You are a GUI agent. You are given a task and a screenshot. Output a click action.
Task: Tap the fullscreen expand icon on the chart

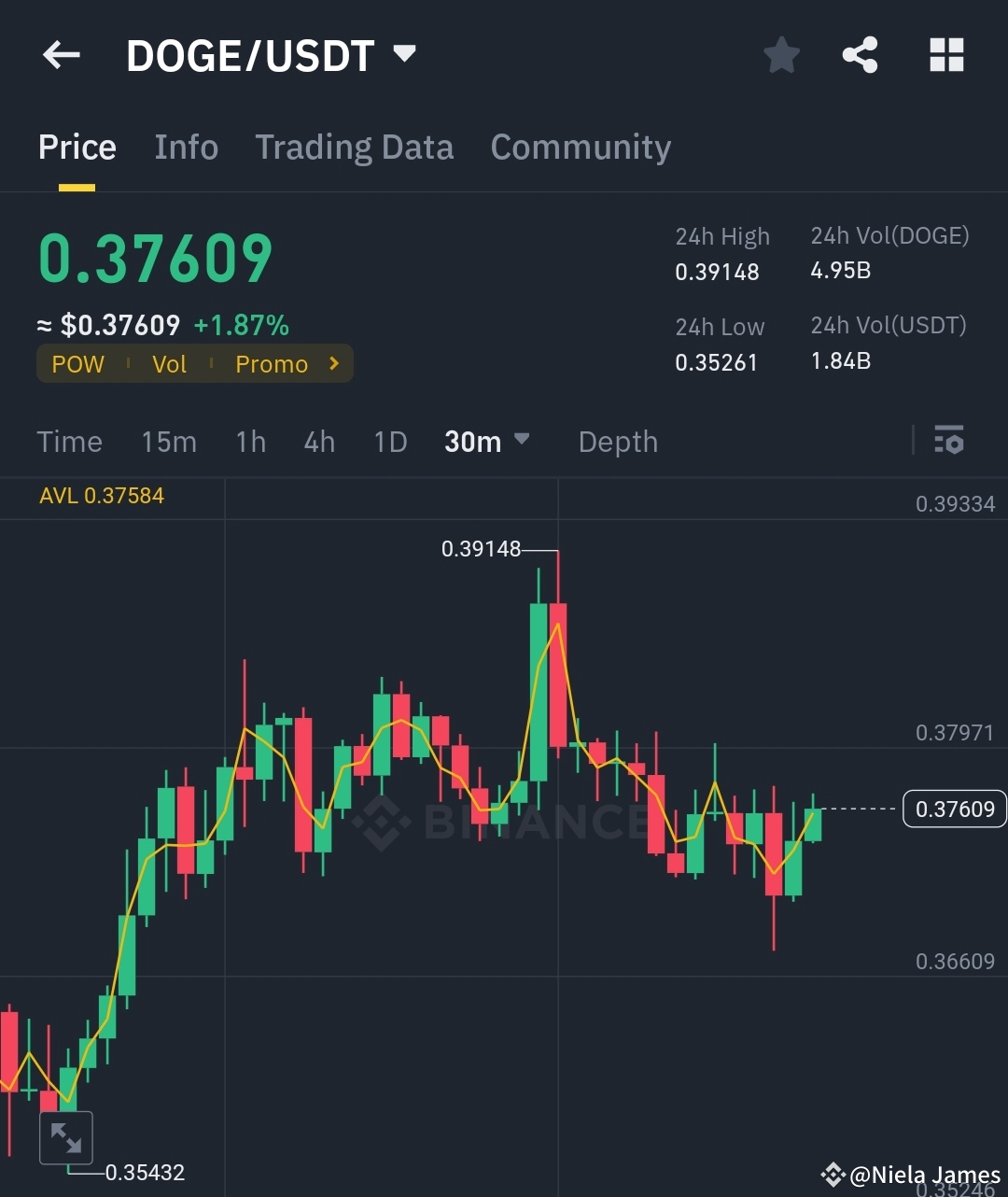(65, 1137)
